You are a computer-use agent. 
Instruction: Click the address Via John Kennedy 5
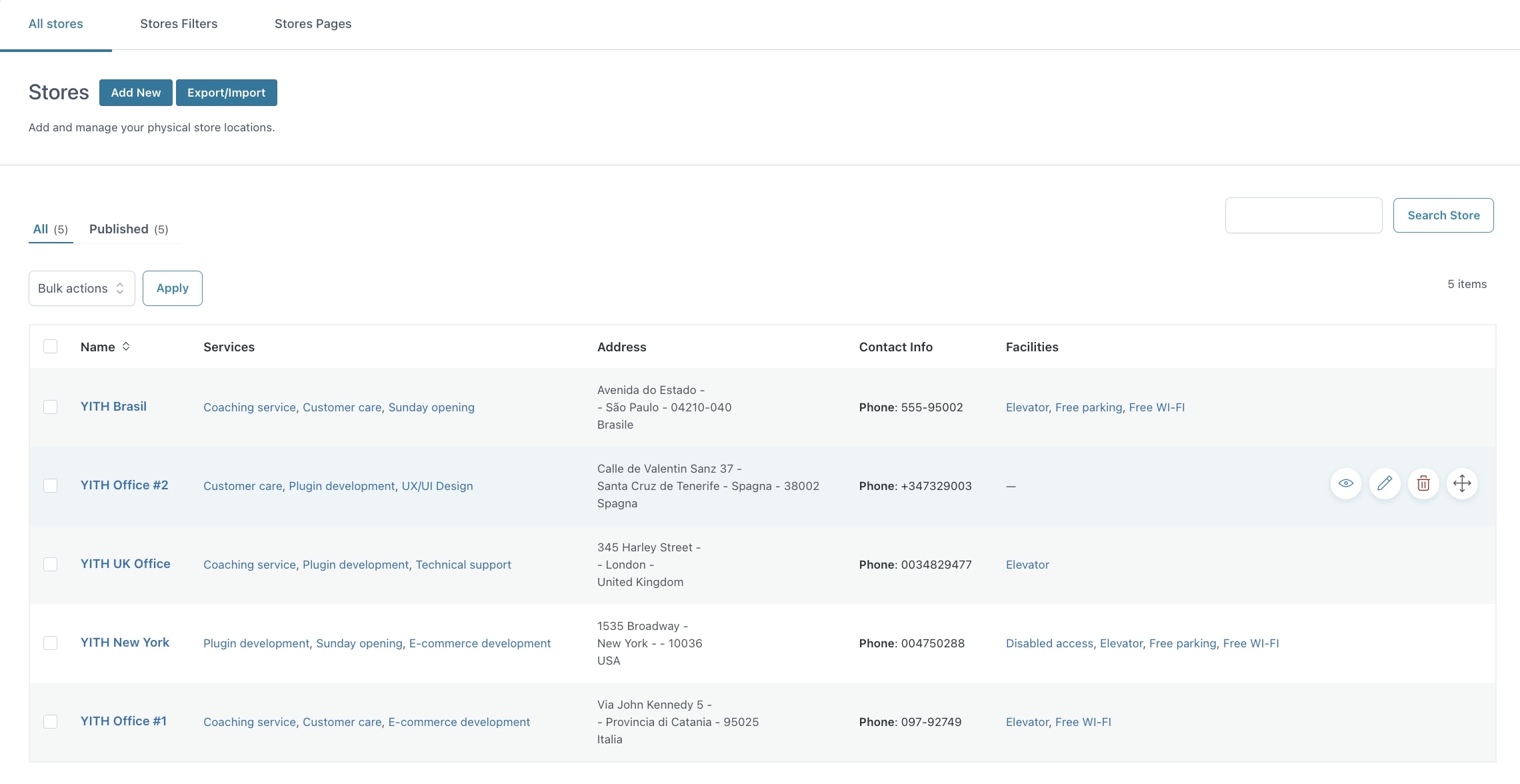[x=650, y=705]
